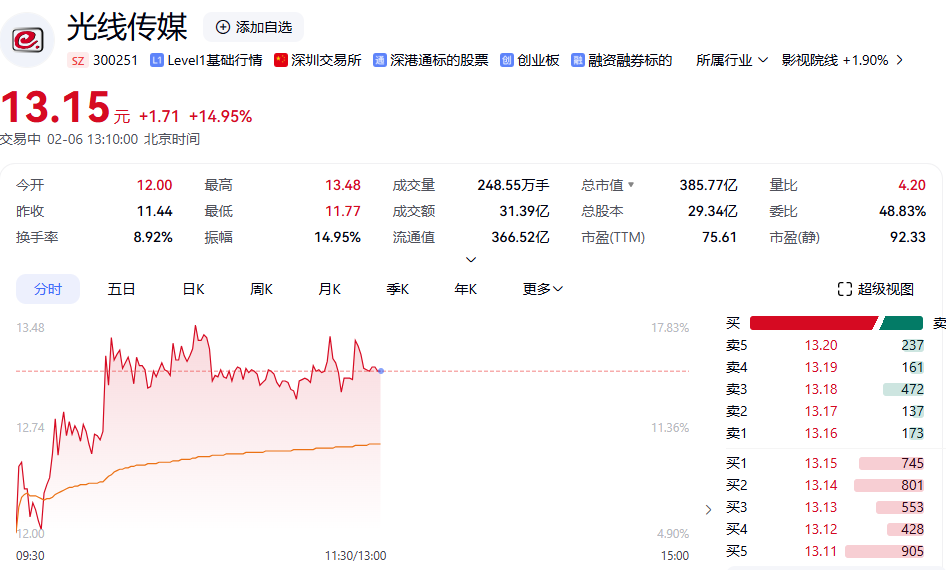Open the 创业板 tag link
Screen dimensions: 946x570
point(538,60)
